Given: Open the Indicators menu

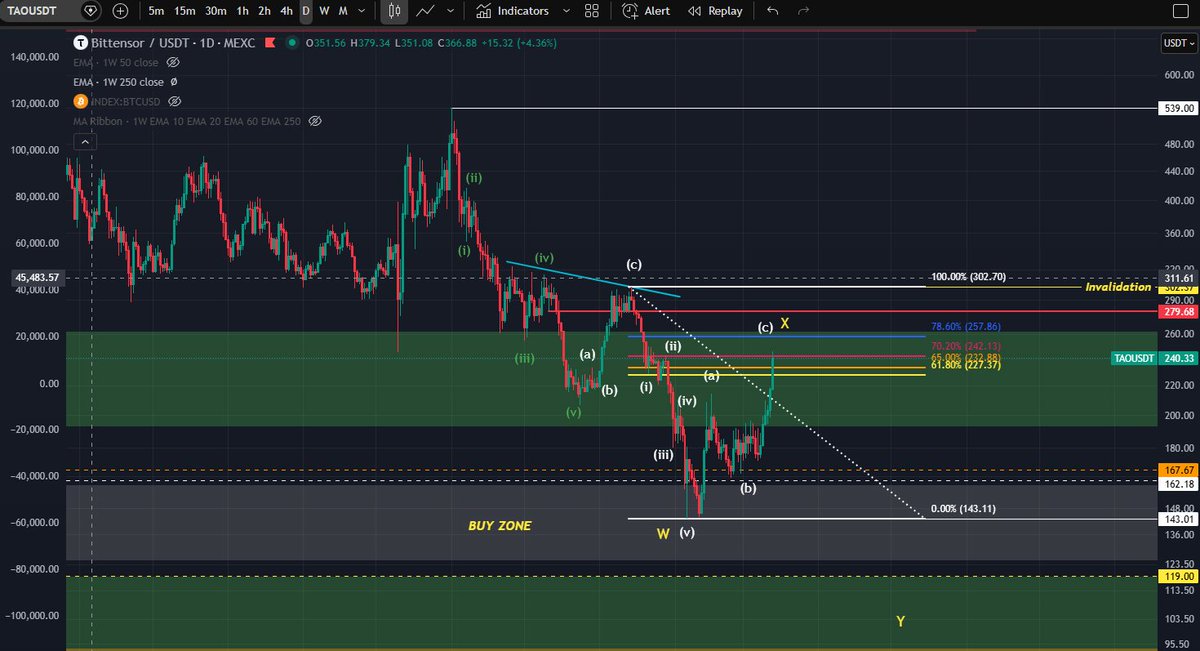Looking at the screenshot, I should click(x=512, y=11).
